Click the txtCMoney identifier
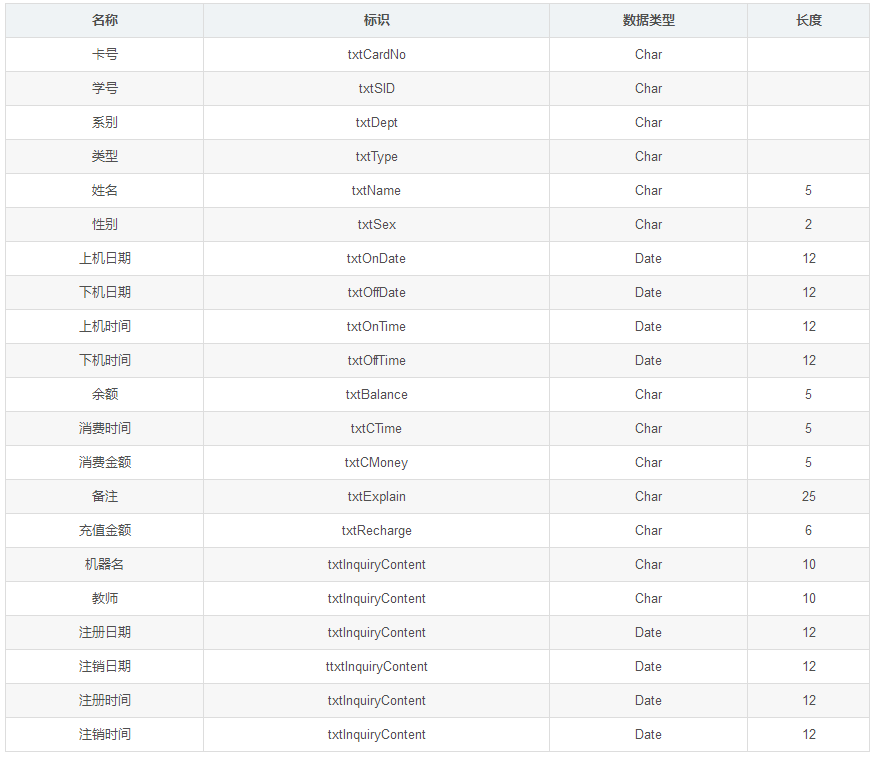The height and width of the screenshot is (757, 875). (376, 462)
